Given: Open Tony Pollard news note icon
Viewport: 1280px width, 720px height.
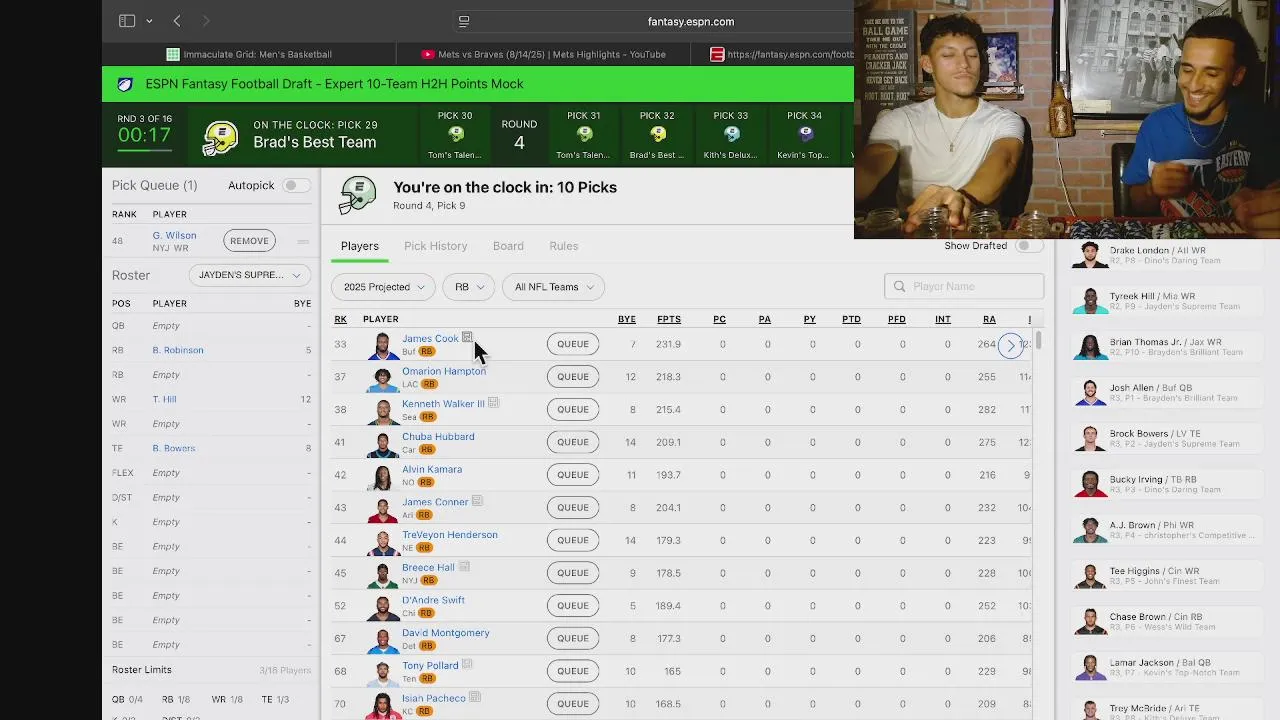Looking at the screenshot, I should [467, 664].
